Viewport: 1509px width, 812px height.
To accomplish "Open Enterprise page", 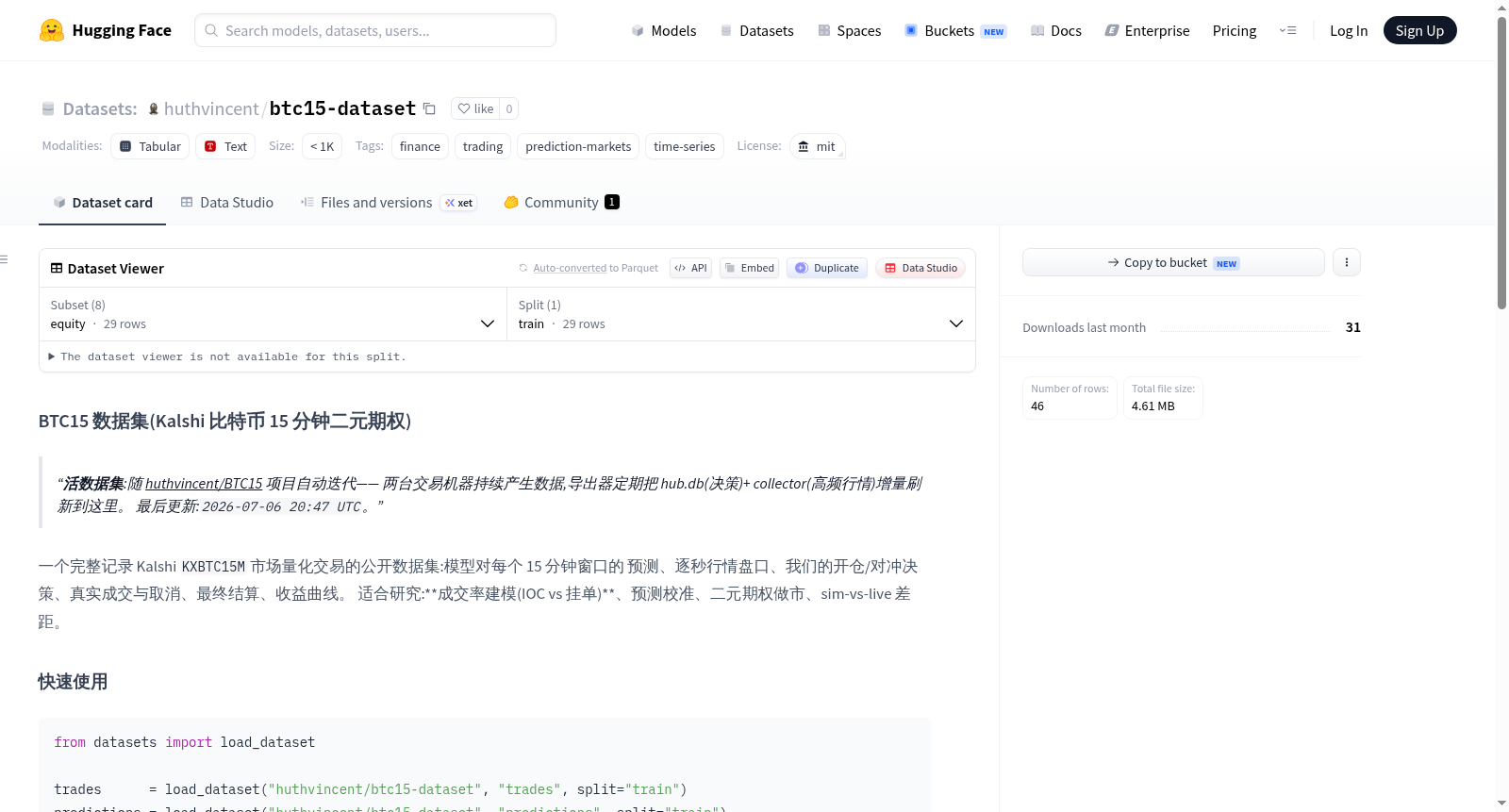I will [x=1147, y=30].
